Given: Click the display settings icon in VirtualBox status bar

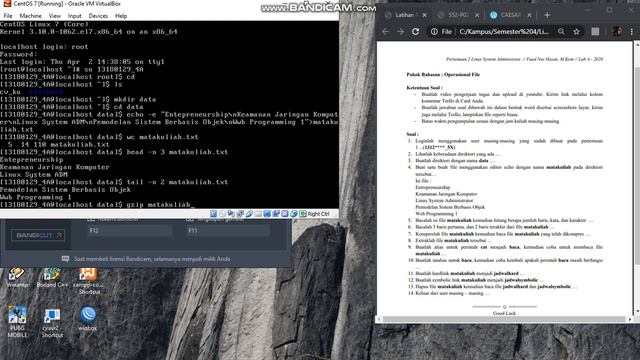Looking at the screenshot, I should pyautogui.click(x=267, y=214).
